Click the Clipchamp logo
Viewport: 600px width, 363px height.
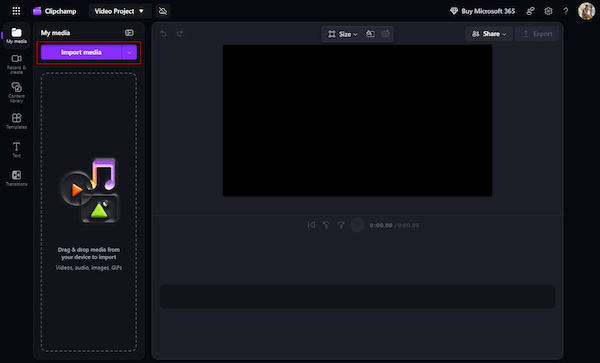click(54, 11)
